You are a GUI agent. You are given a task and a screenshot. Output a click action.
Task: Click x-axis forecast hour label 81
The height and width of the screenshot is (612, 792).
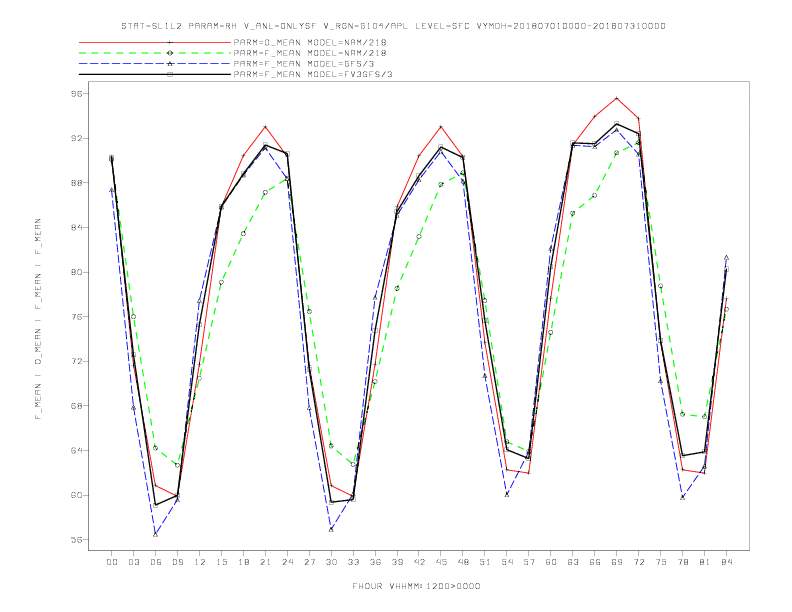[x=705, y=562]
